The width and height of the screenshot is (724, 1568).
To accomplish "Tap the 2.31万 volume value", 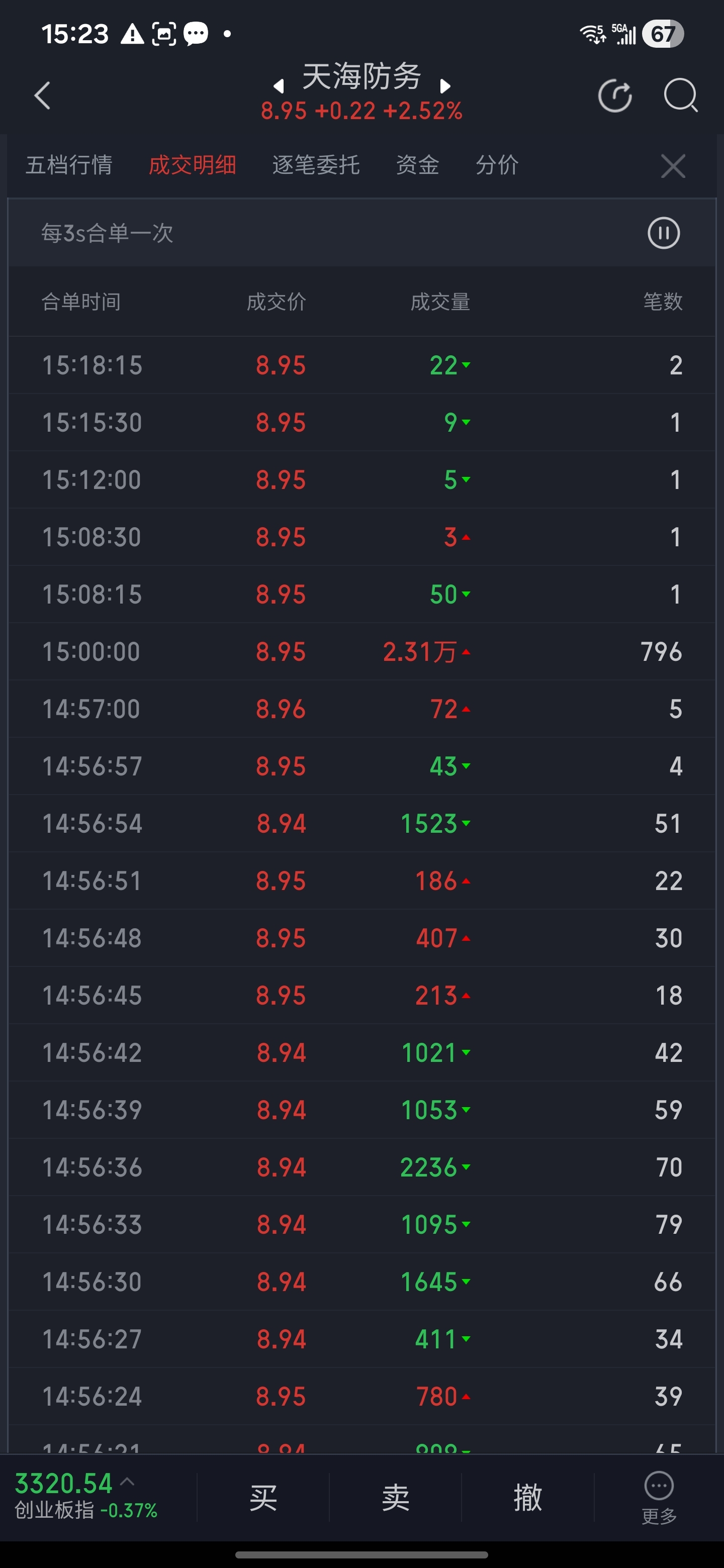I will (419, 652).
